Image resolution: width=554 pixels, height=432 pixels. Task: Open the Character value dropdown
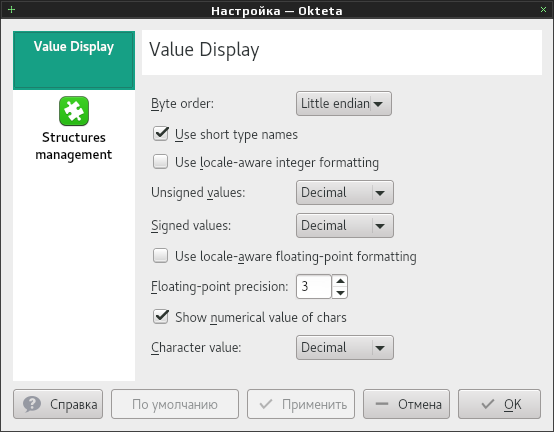point(345,348)
